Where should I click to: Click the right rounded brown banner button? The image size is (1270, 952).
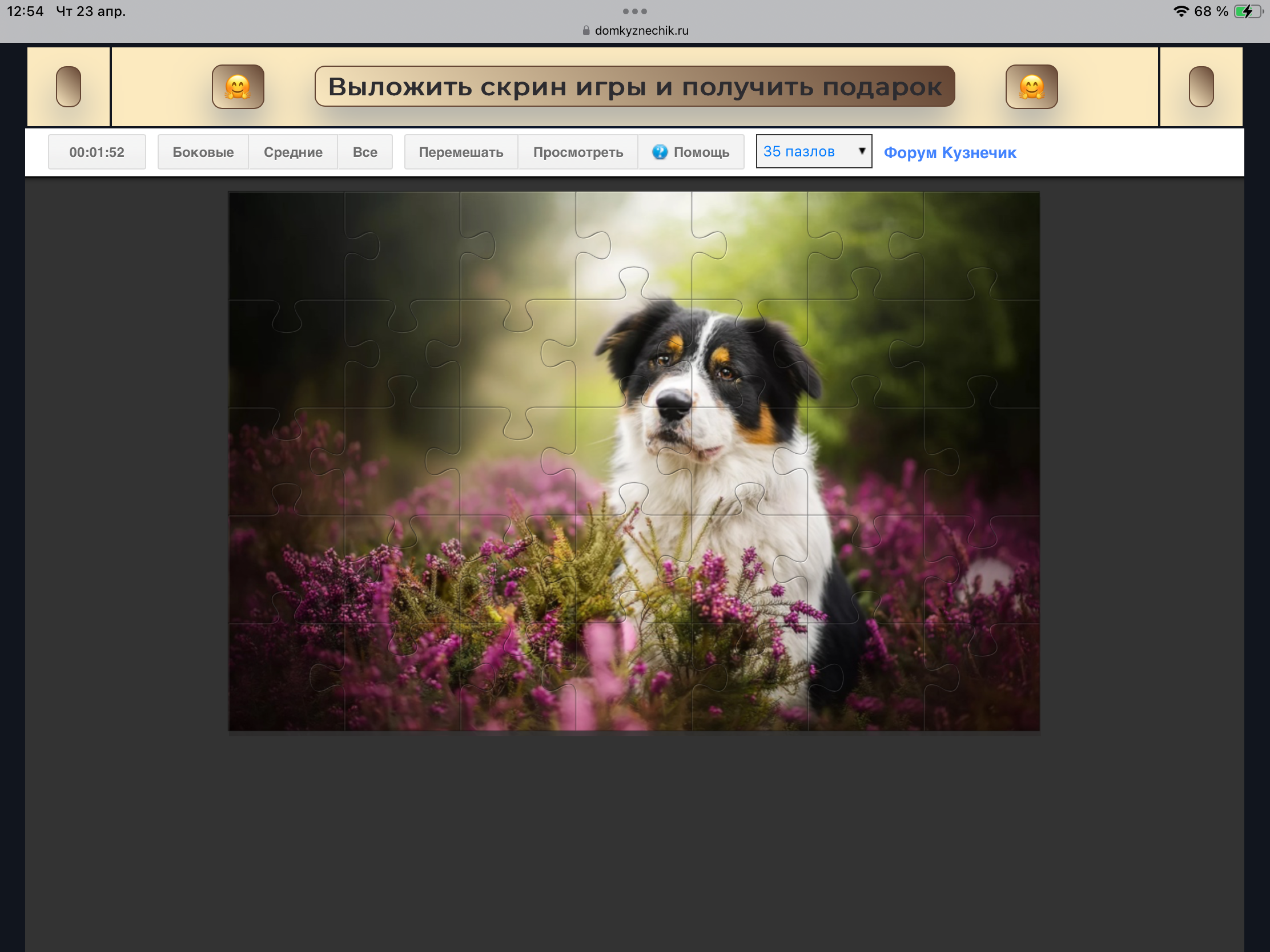(x=1200, y=87)
